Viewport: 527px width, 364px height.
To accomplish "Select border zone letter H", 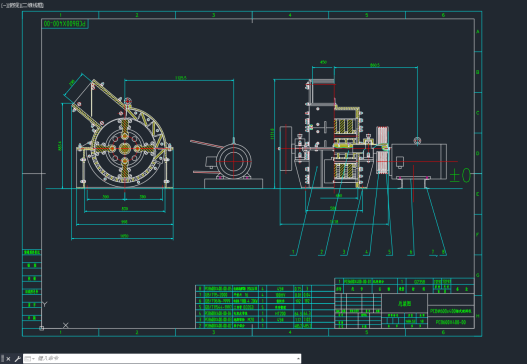I will pos(478,316).
